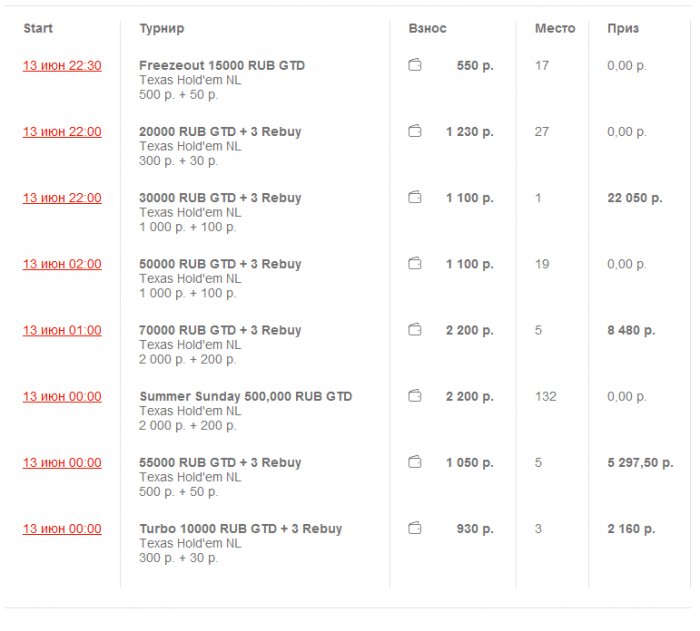Click wallet icon in Turbo 10000 row
Image resolution: width=700 pixels, height=631 pixels.
[x=415, y=528]
